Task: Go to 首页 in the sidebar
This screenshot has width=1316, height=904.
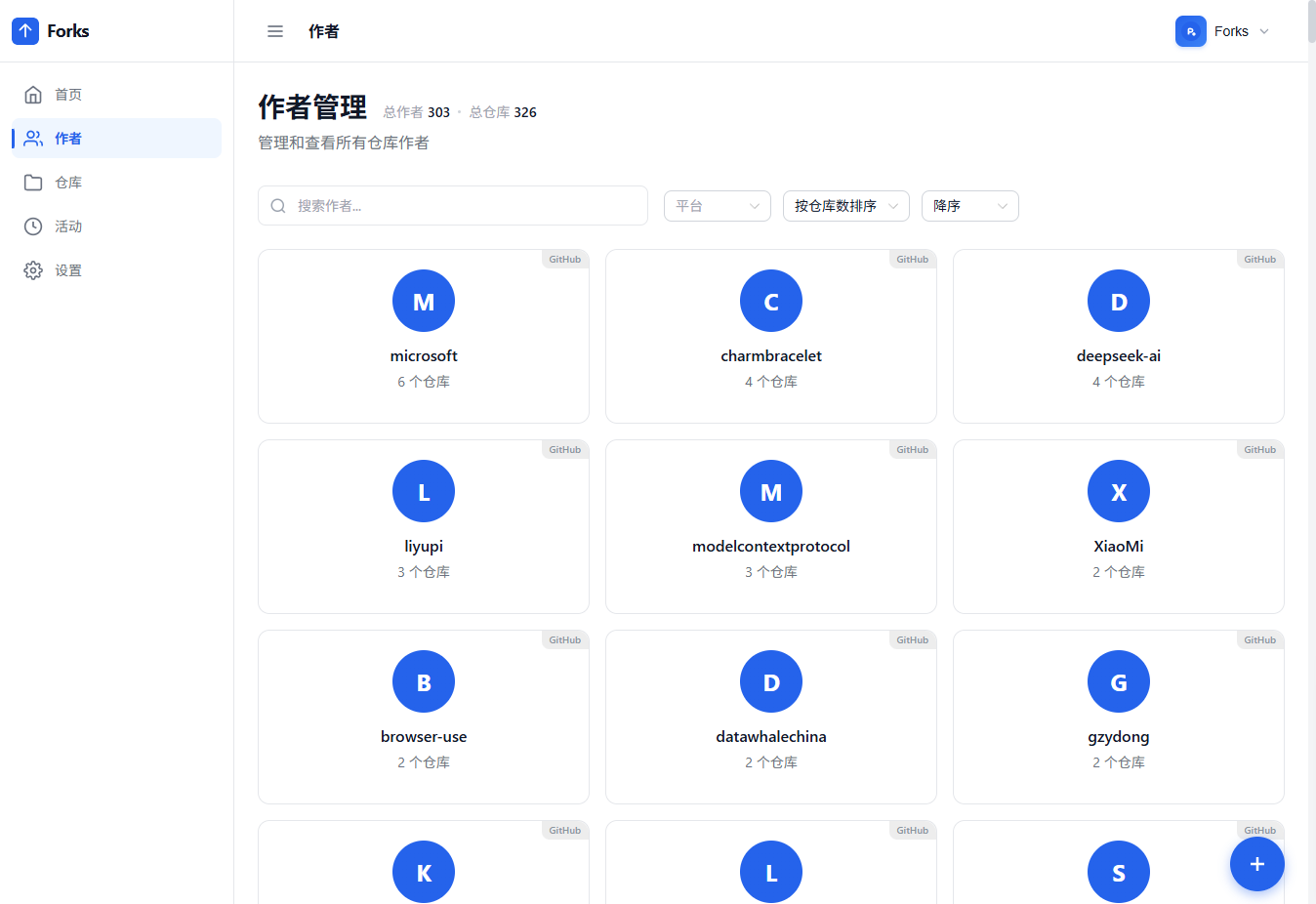Action: click(117, 95)
